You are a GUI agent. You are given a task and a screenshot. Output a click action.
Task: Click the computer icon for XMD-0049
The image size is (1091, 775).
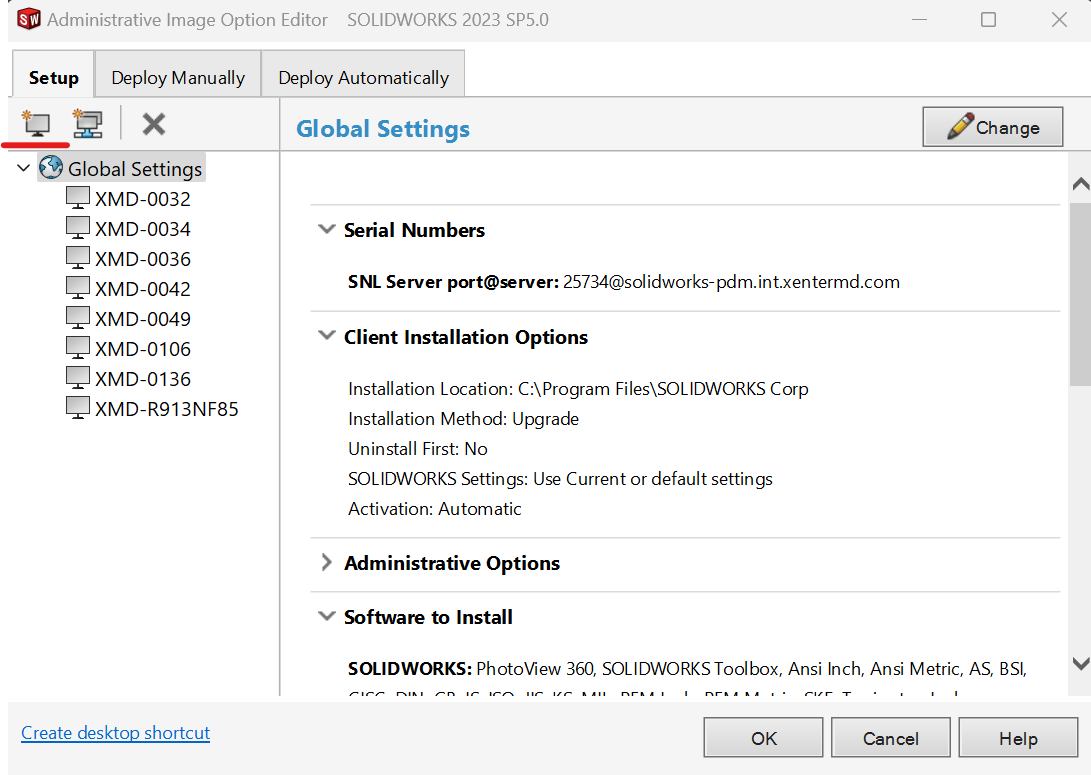[x=78, y=318]
